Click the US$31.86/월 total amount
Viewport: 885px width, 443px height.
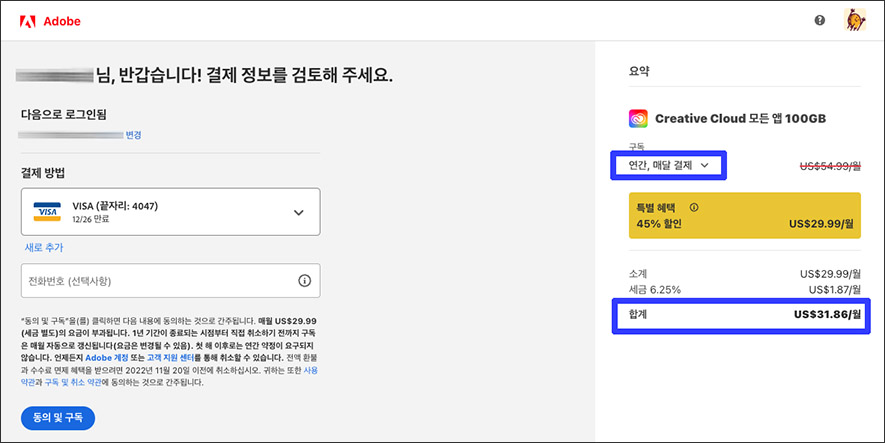click(x=827, y=314)
